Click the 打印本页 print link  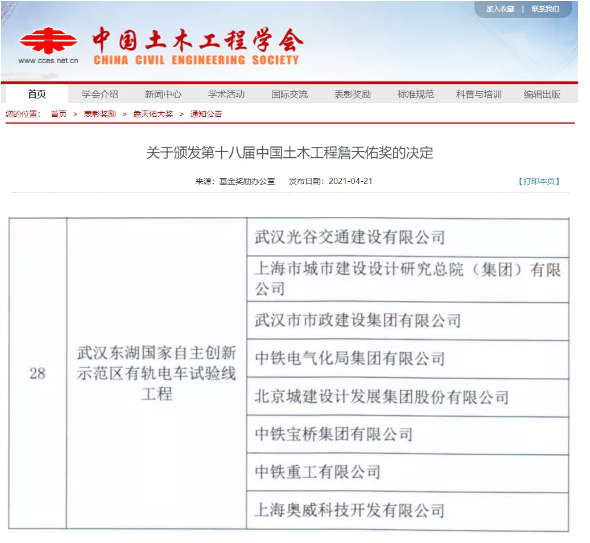pos(539,181)
